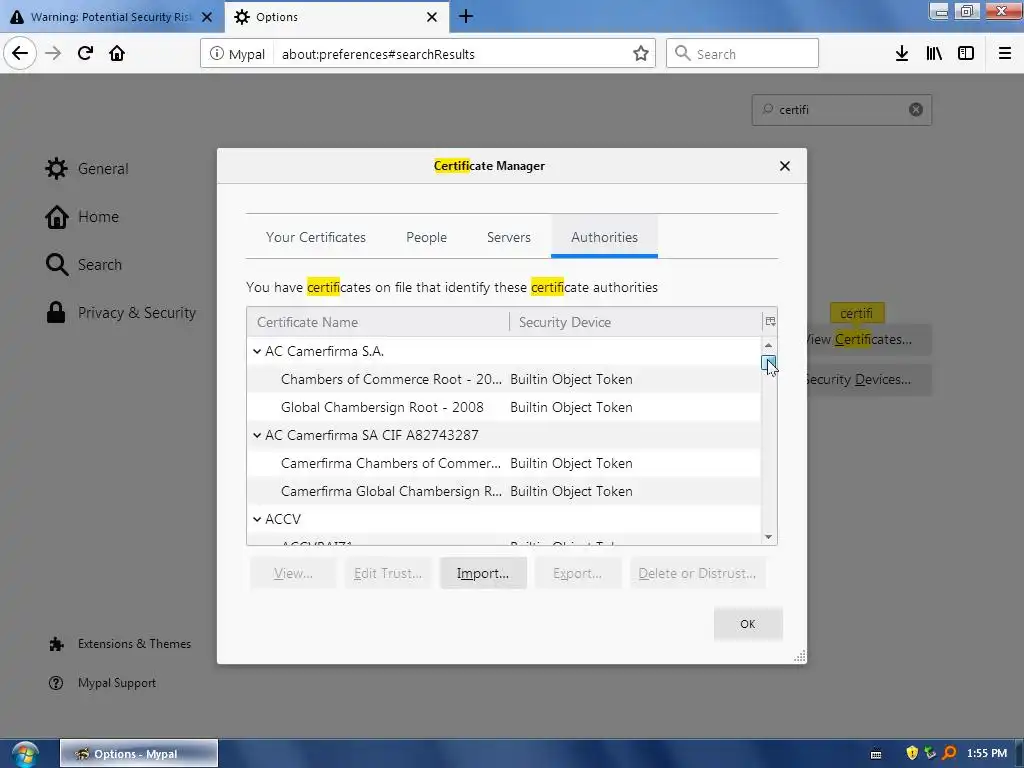Image resolution: width=1024 pixels, height=768 pixels.
Task: Collapse the AC Camerfirma S.A. group
Action: coord(257,351)
